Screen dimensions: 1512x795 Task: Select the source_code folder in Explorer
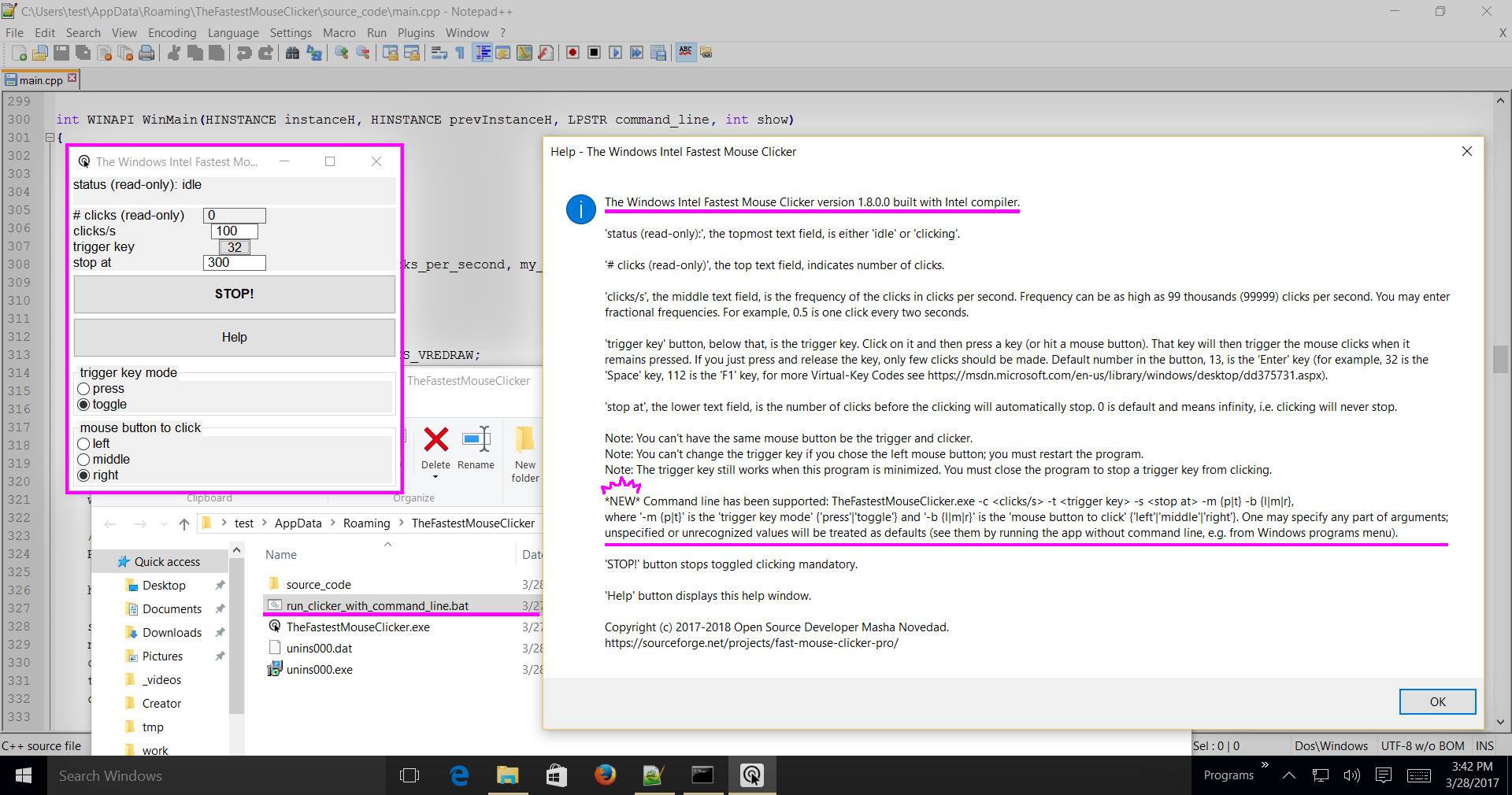point(319,585)
